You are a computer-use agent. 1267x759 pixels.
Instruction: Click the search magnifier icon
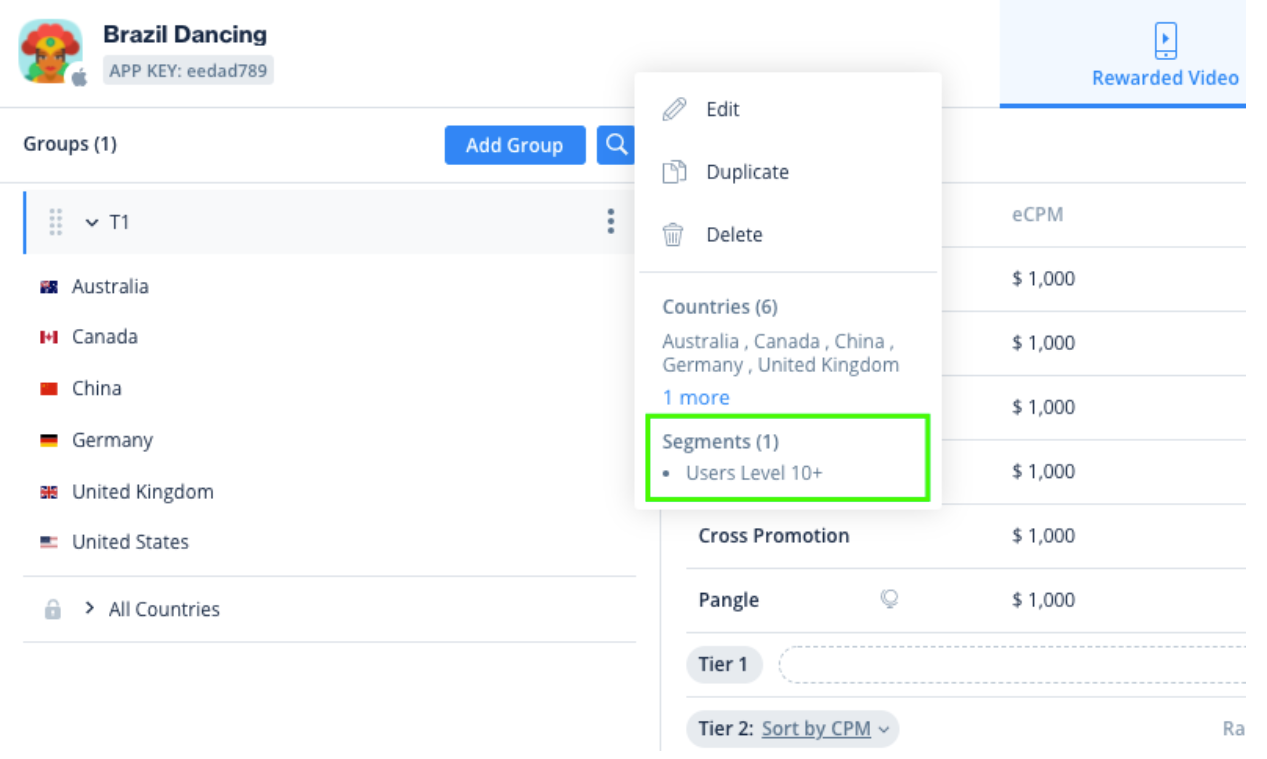tap(616, 145)
